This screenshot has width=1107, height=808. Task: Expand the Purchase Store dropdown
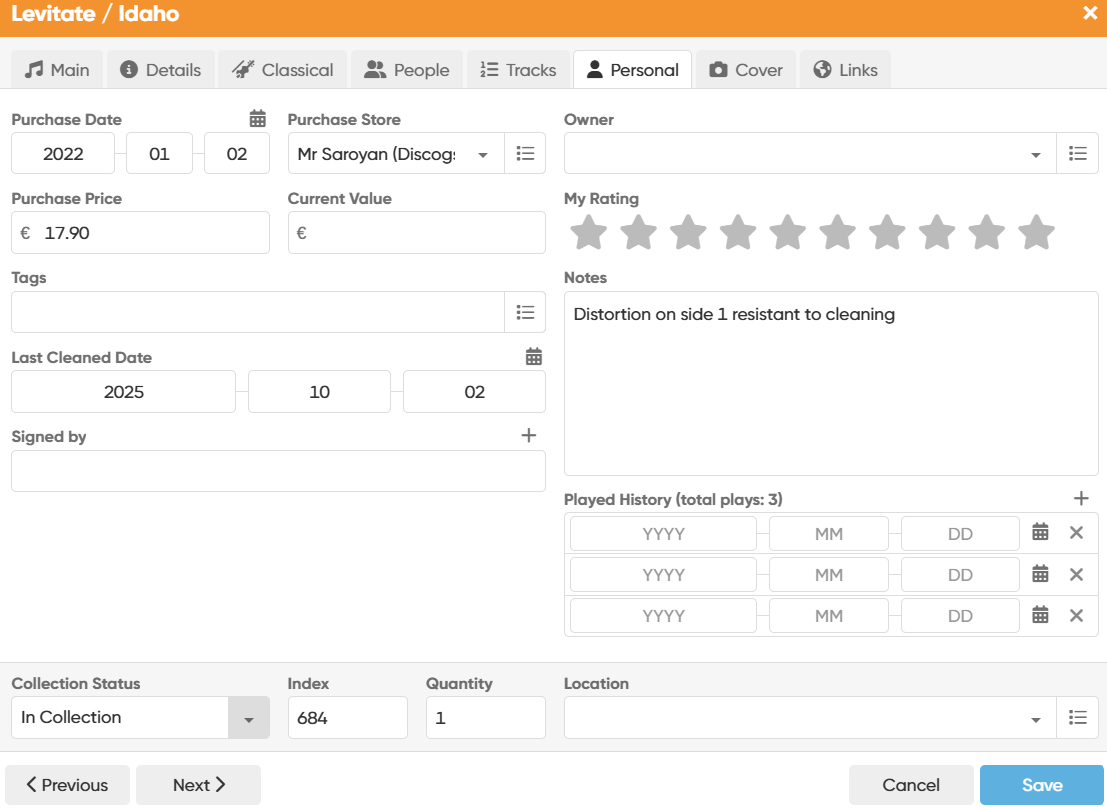click(483, 155)
